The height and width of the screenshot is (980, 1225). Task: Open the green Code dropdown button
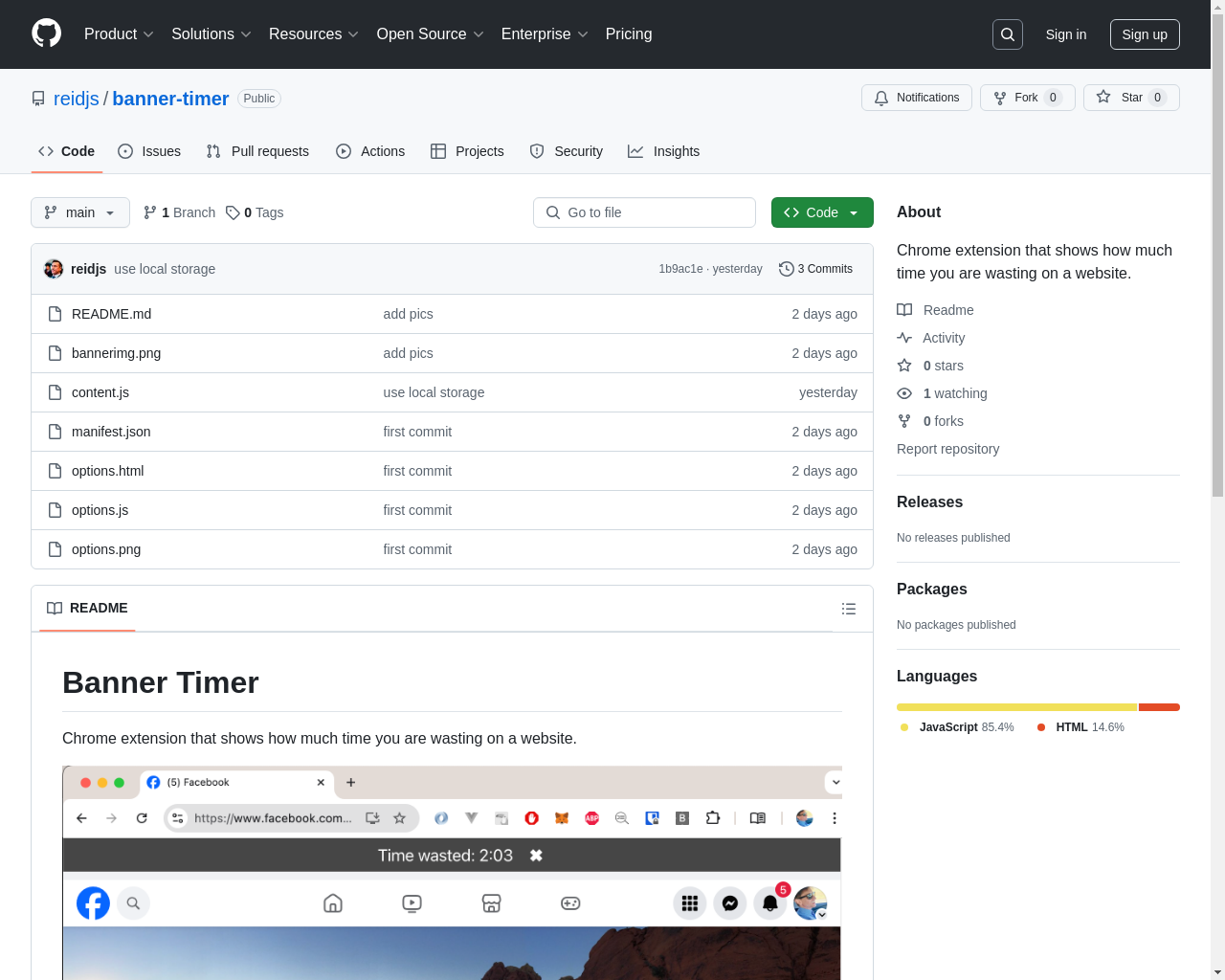(x=822, y=212)
